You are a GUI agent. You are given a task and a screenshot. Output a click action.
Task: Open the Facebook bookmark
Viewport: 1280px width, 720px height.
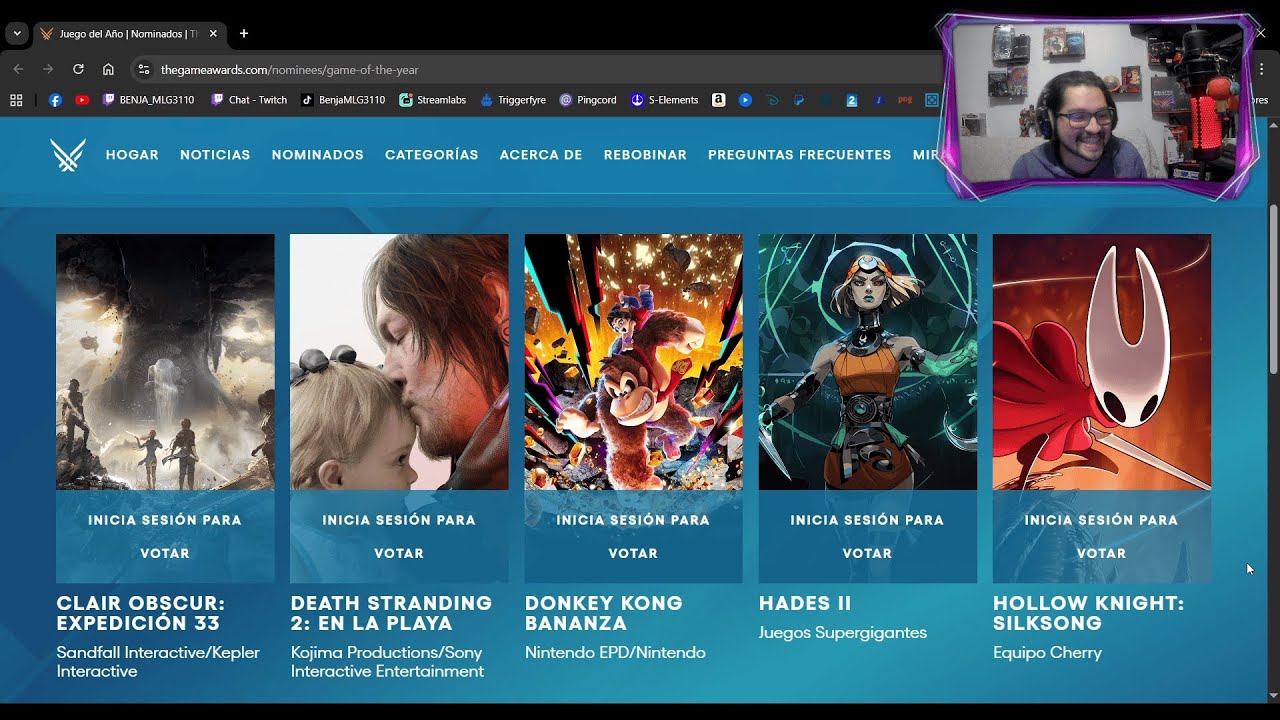[x=55, y=100]
